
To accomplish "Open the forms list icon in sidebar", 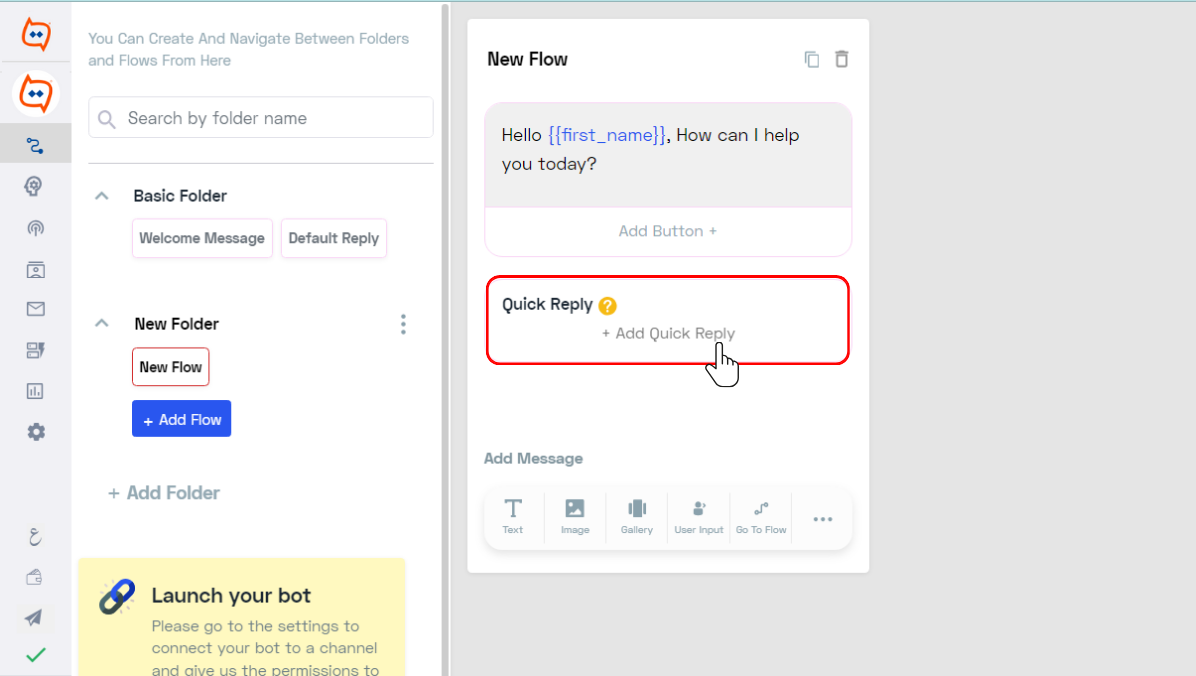I will 35,350.
